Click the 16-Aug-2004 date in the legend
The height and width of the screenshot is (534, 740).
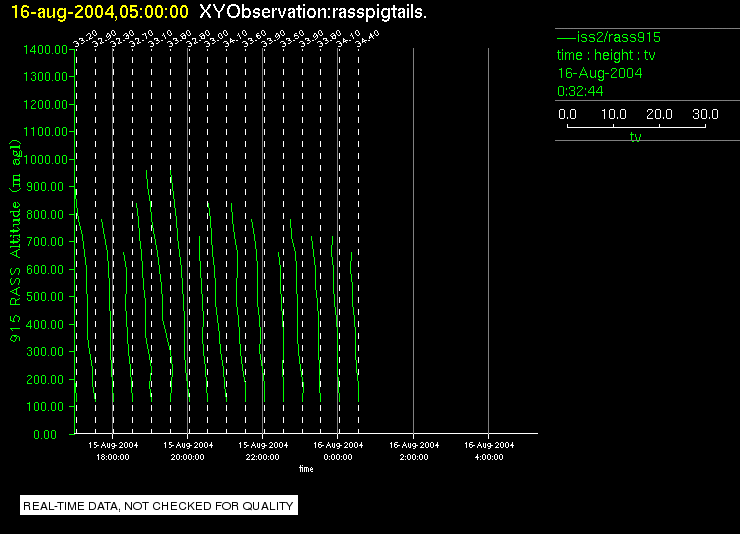click(x=600, y=73)
